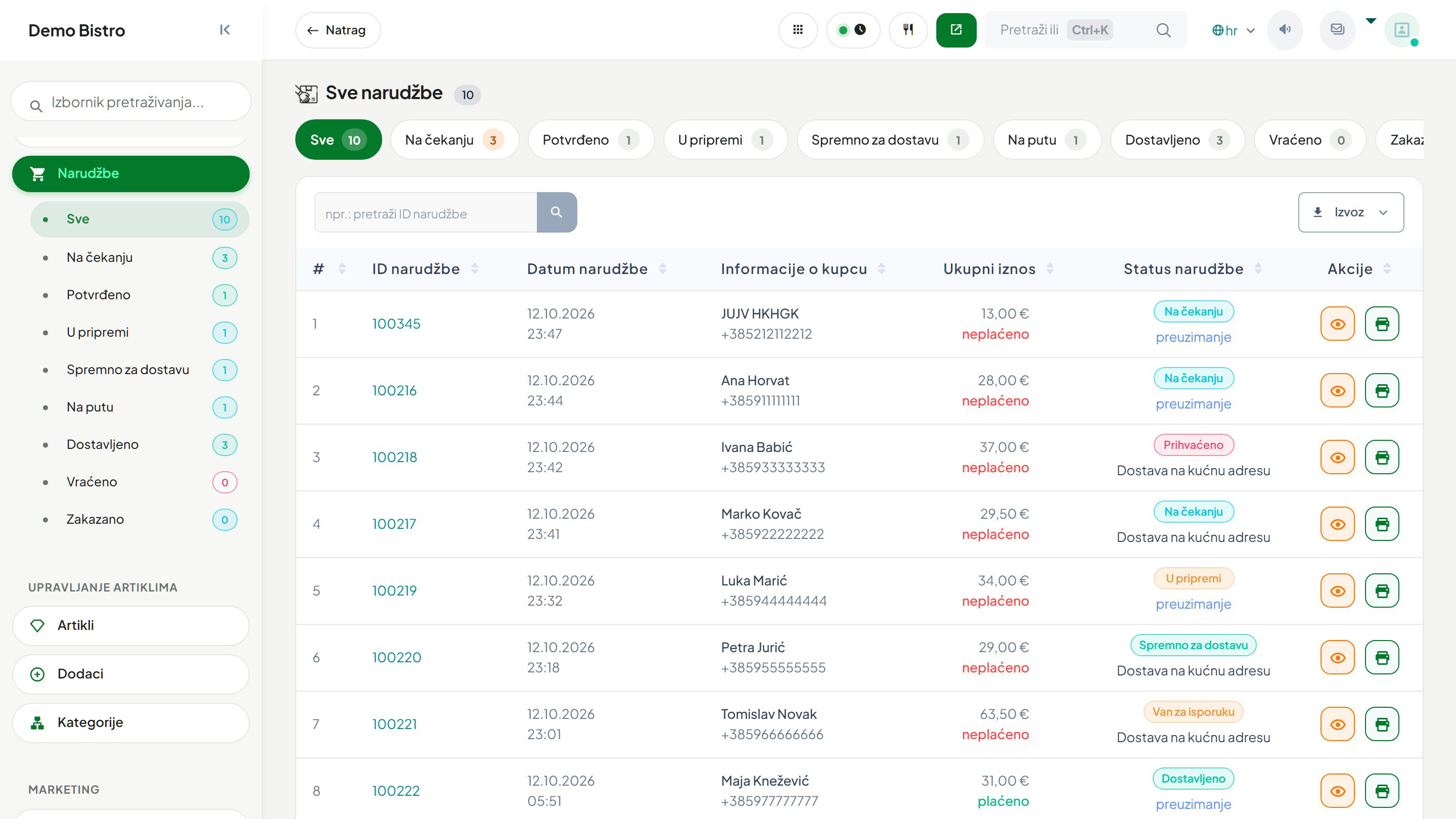
Task: Open the apps grid icon in top bar
Action: pyautogui.click(x=798, y=30)
